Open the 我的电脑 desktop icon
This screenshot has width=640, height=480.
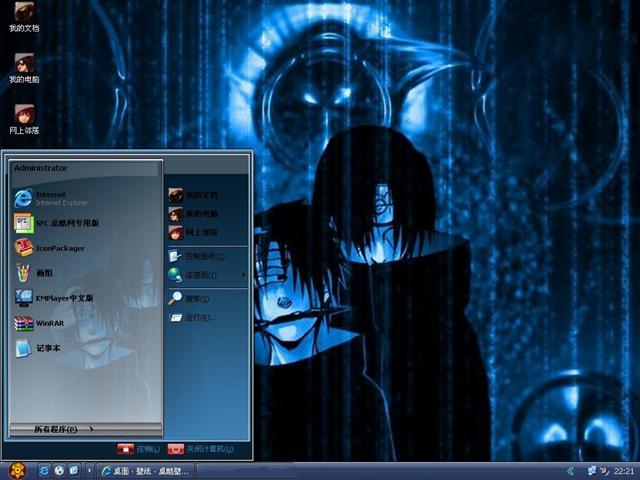click(24, 68)
